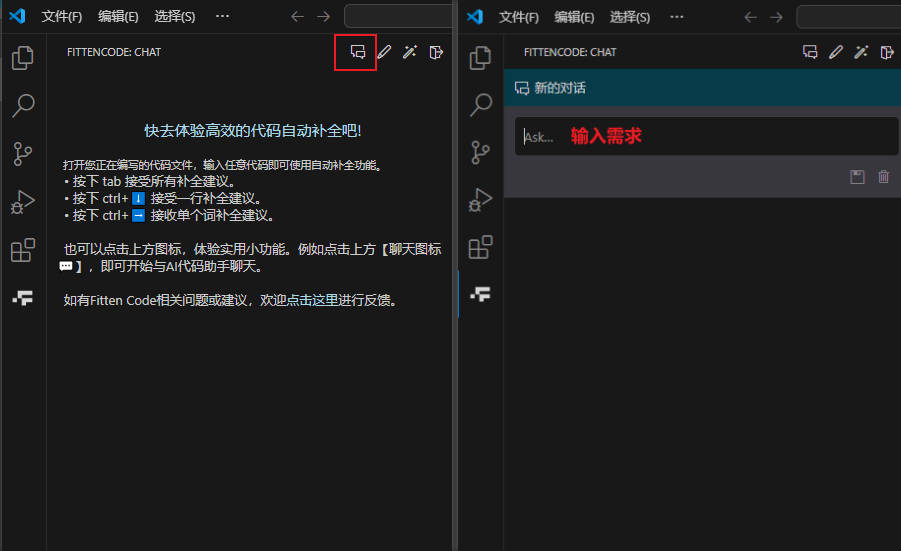
Task: Open 选择(S) menu in the right window
Action: (x=630, y=17)
